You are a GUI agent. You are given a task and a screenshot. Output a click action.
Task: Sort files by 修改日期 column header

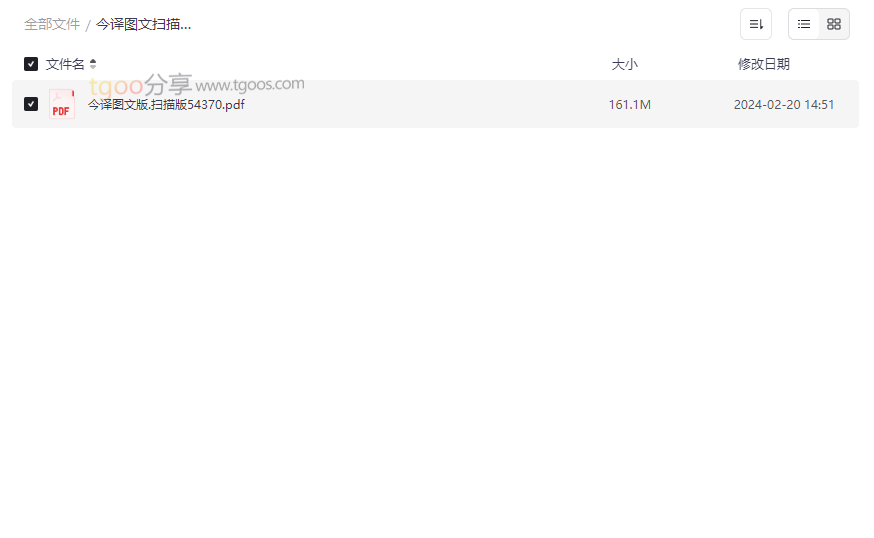(x=764, y=64)
